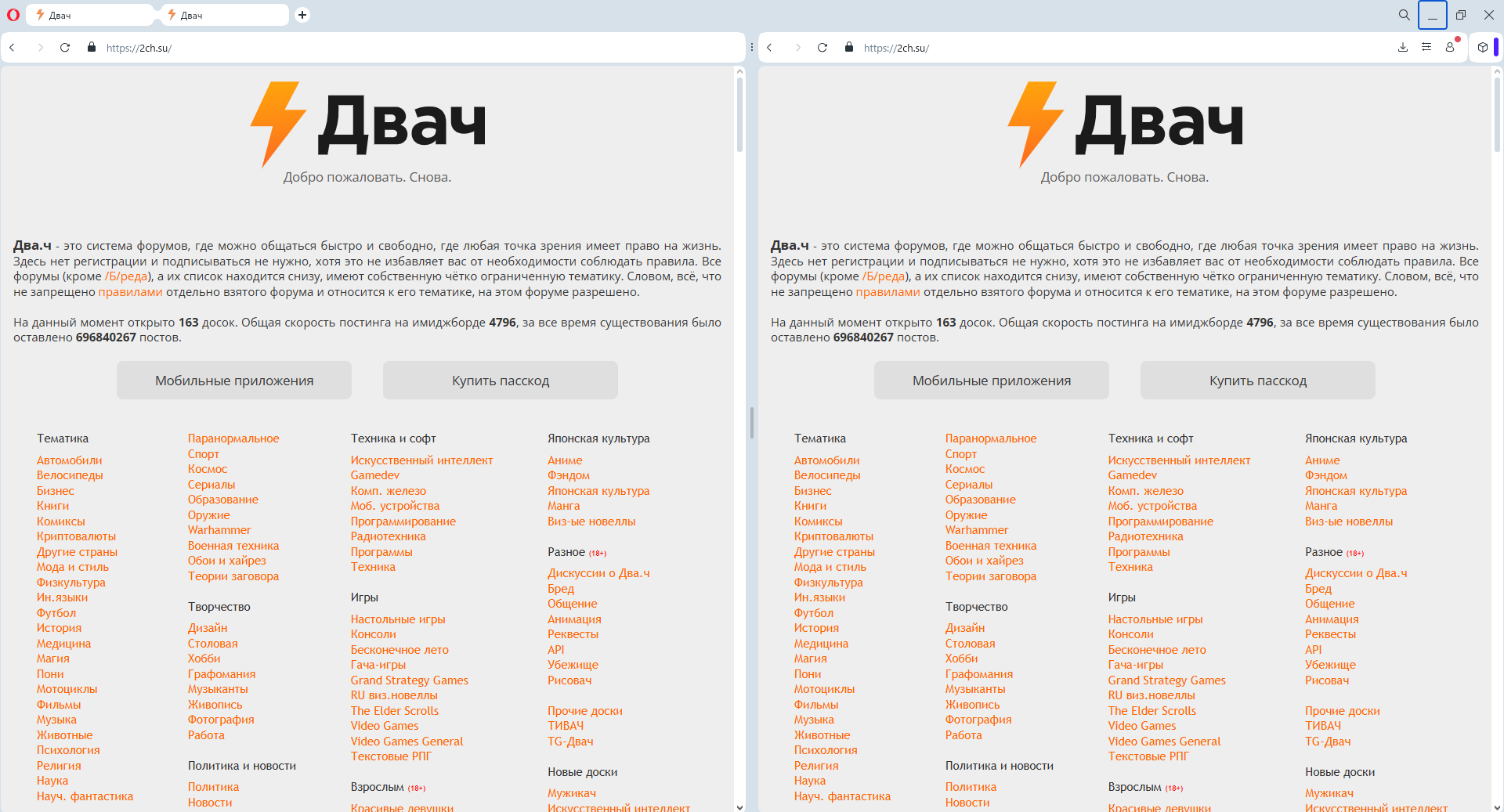Click the left pane scrollbar up arrow
1504x812 pixels.
click(x=739, y=71)
